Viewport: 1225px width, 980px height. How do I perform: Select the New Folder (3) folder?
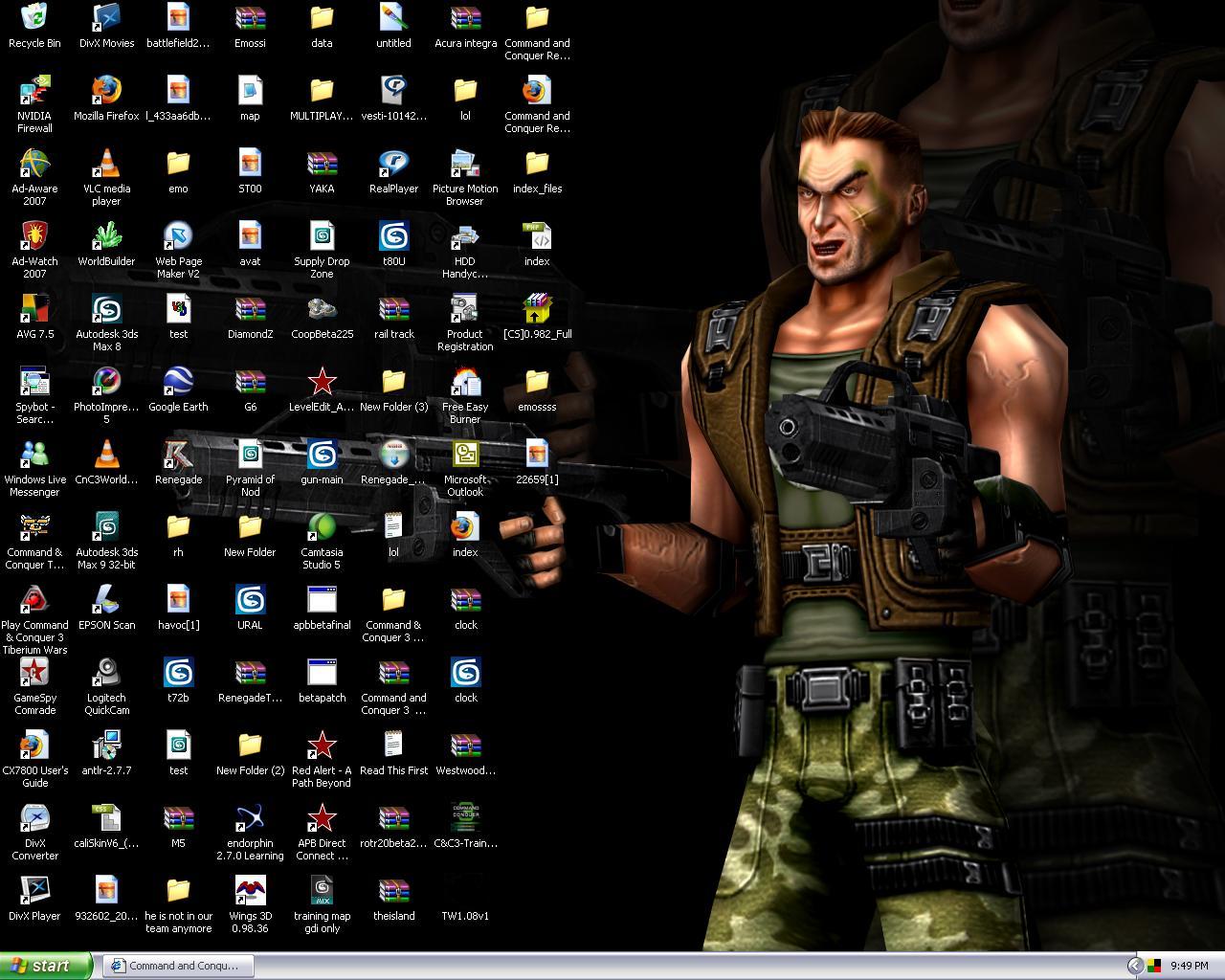[393, 383]
